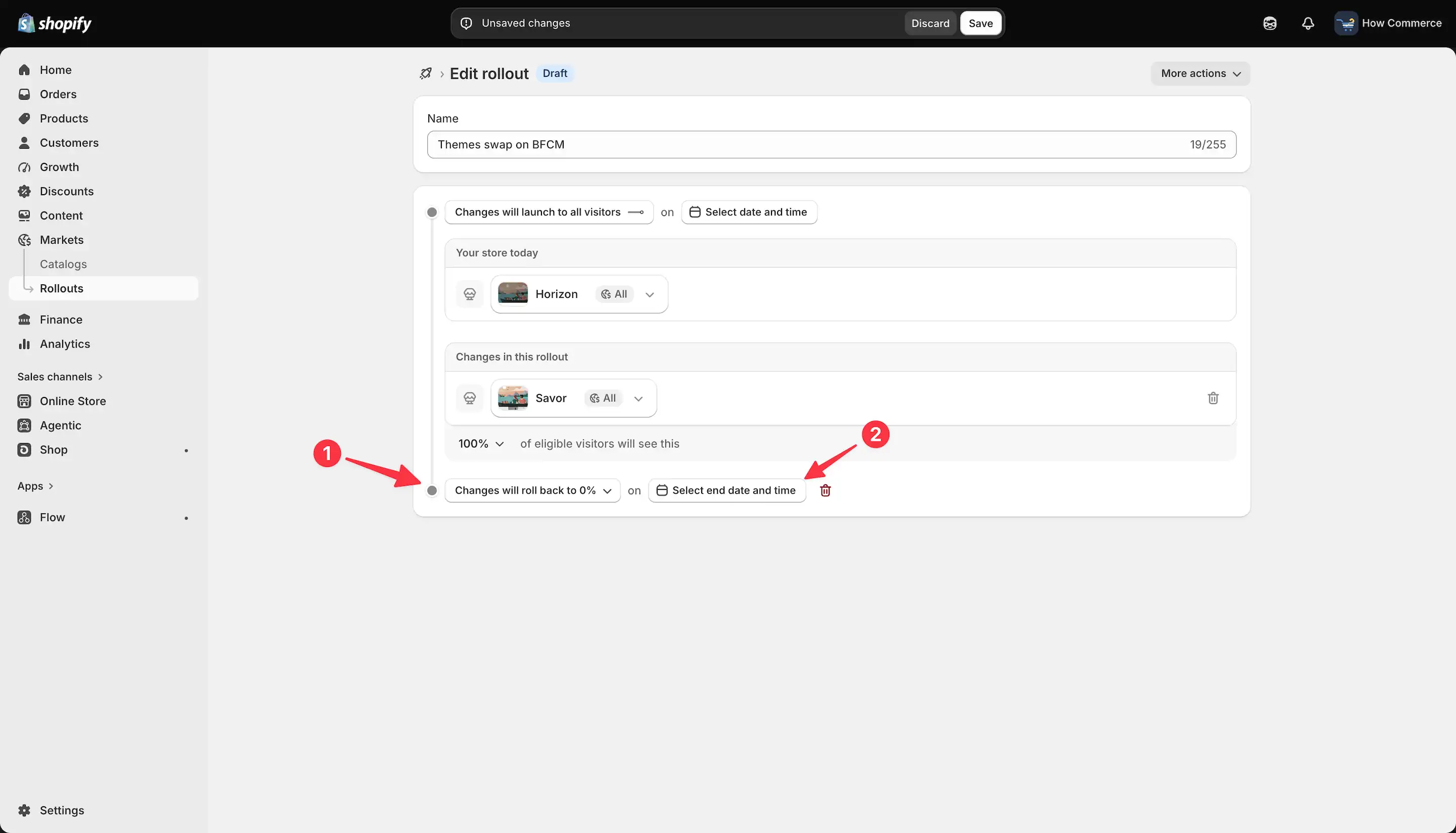The height and width of the screenshot is (833, 1456).
Task: Discard the unsaved changes
Action: tap(930, 23)
